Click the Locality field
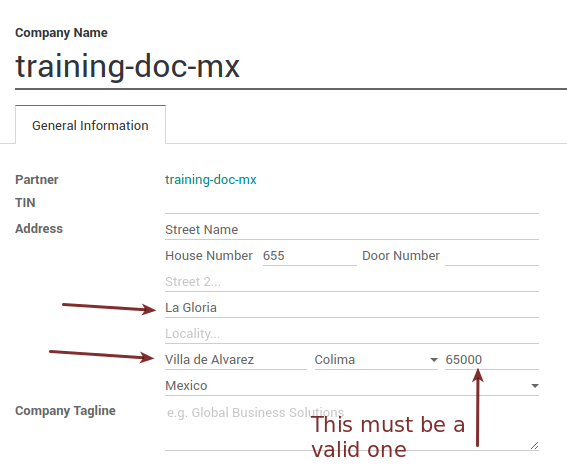The width and height of the screenshot is (567, 471). tap(352, 334)
